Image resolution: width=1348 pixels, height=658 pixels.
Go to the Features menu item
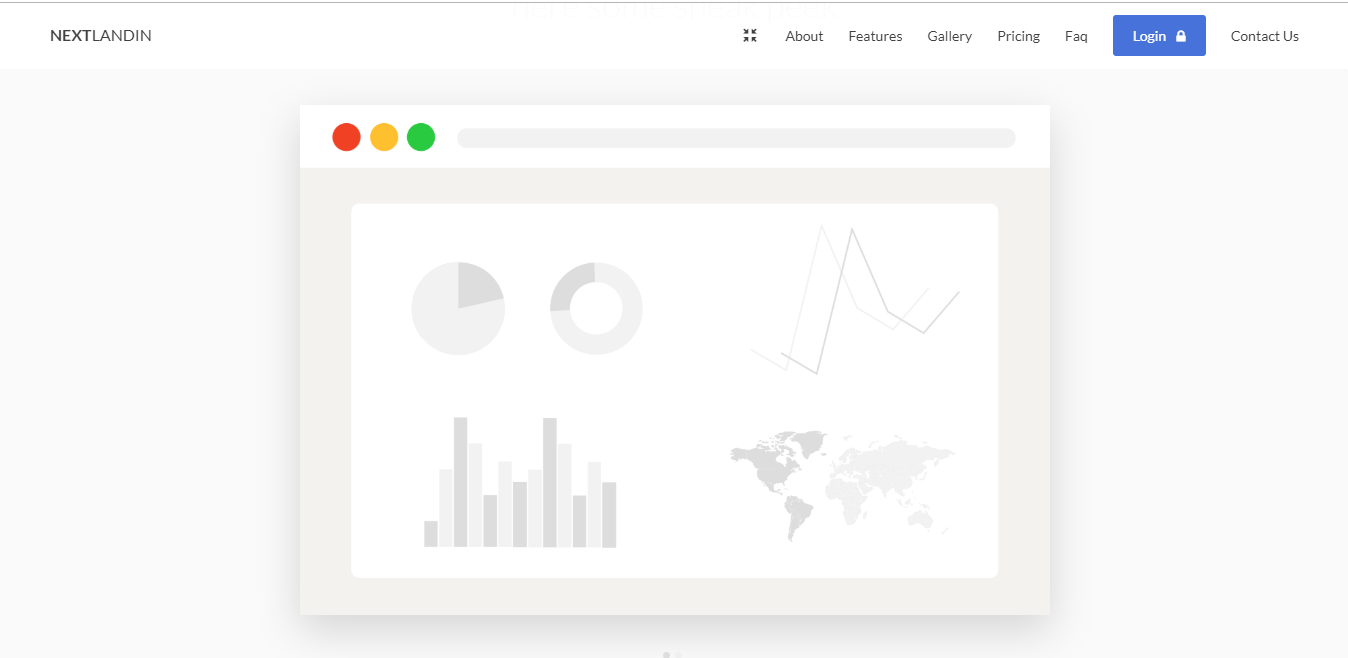pyautogui.click(x=875, y=36)
